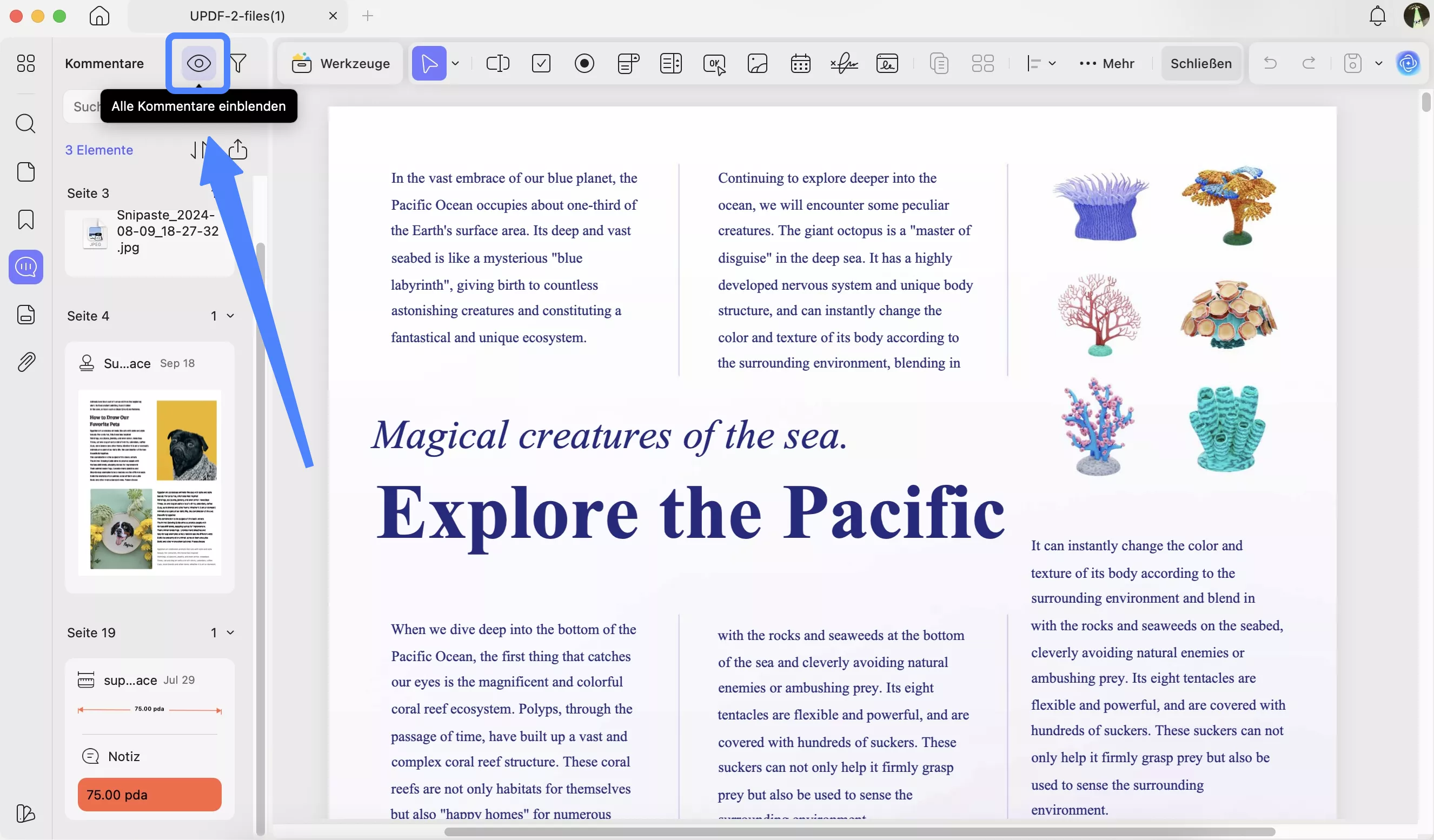Collapse the Seite 4 comment group
Screen dimensions: 1434x840
tap(230, 316)
